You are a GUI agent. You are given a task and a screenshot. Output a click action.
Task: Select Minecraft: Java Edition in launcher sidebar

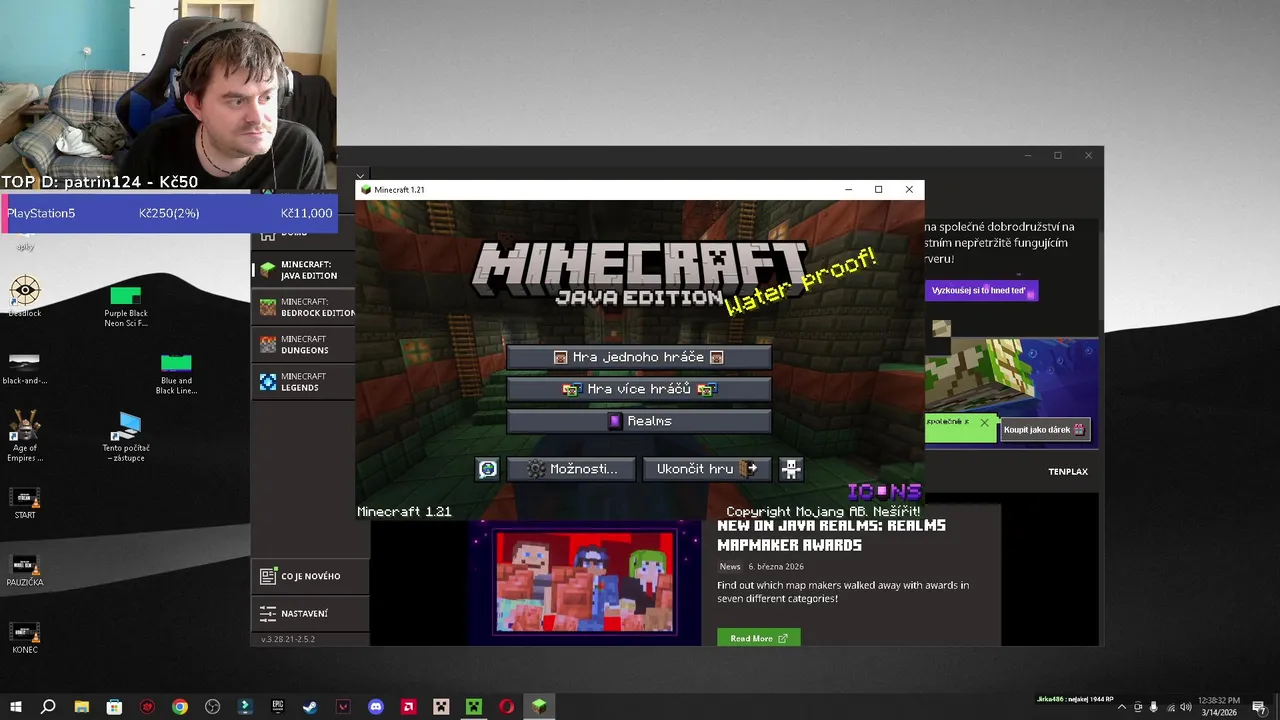[303, 270]
